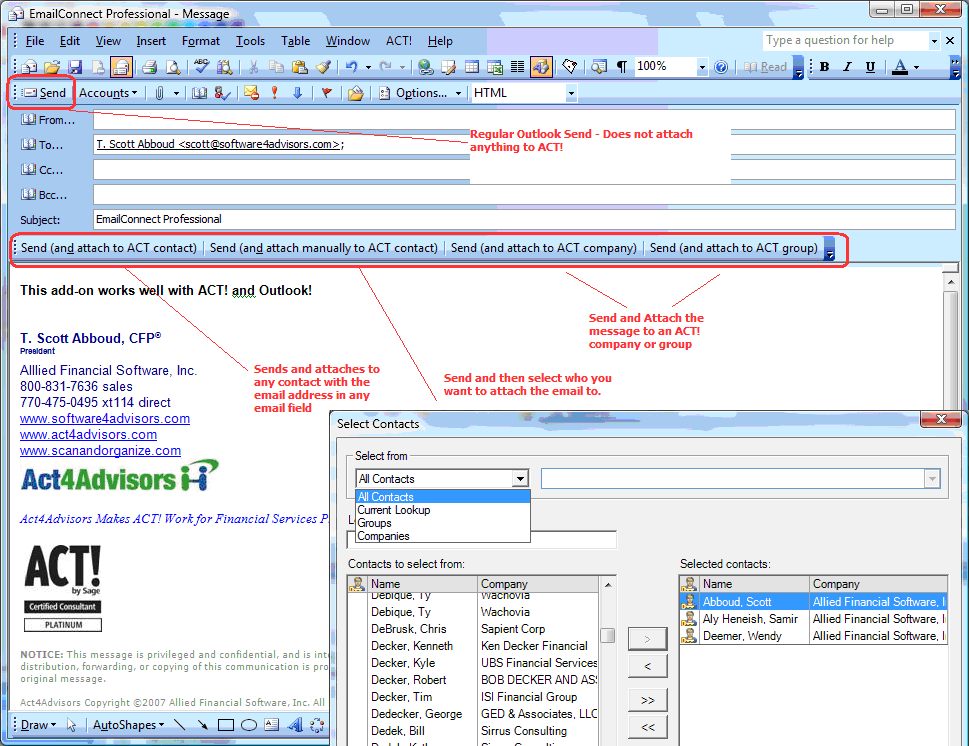Open the HTML message format dropdown
Viewport: 969px width, 746px height.
pyautogui.click(x=571, y=93)
